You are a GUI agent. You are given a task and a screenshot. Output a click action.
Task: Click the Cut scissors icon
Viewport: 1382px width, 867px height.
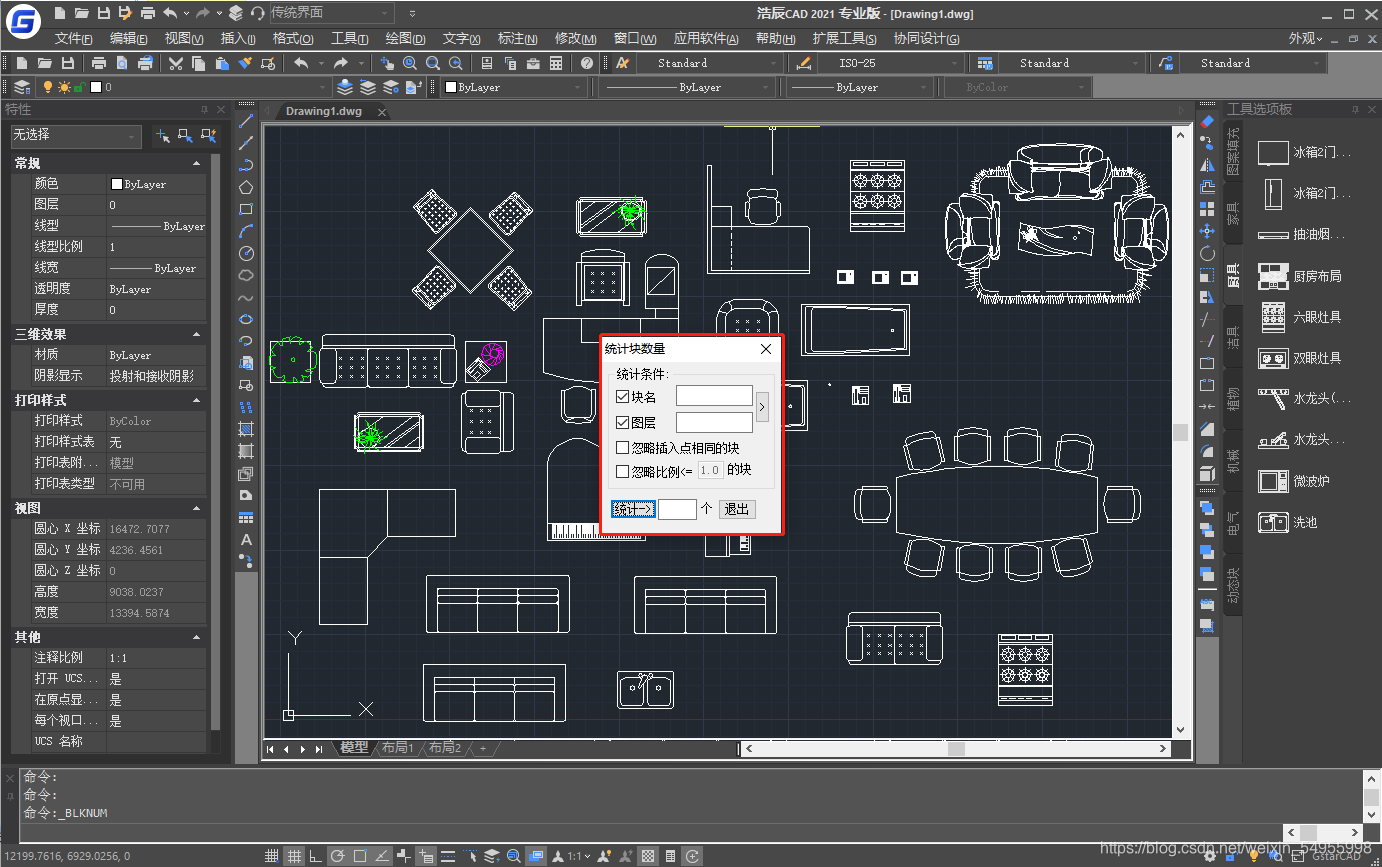coord(176,63)
